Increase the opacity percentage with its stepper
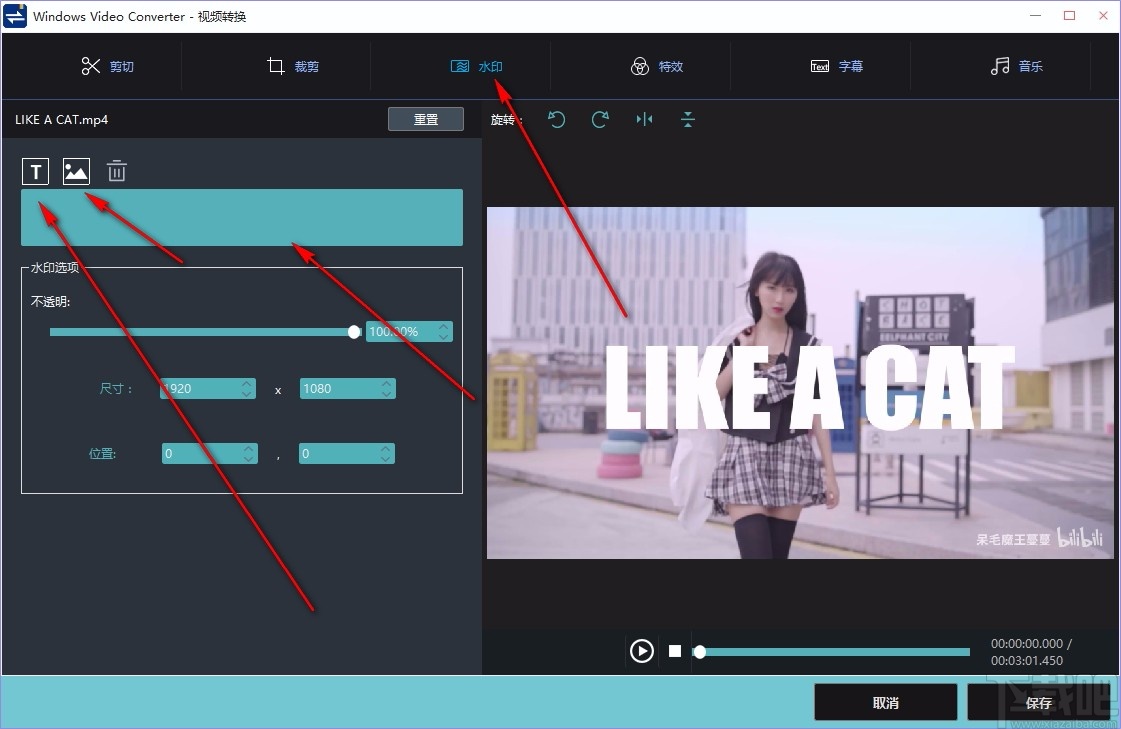The height and width of the screenshot is (729, 1121). click(x=442, y=327)
